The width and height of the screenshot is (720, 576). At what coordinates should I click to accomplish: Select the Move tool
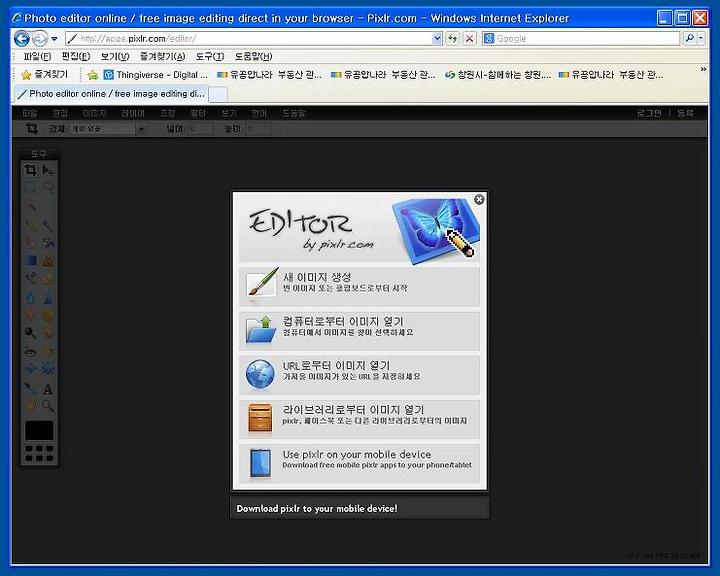[x=48, y=170]
